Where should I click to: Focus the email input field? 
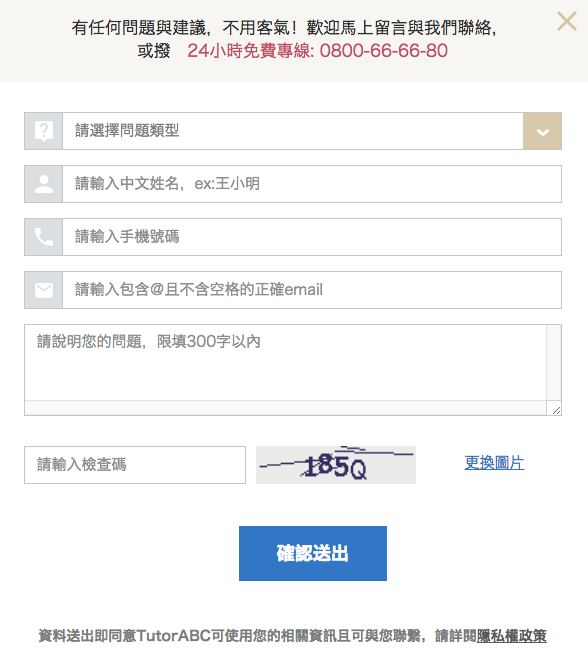(312, 290)
